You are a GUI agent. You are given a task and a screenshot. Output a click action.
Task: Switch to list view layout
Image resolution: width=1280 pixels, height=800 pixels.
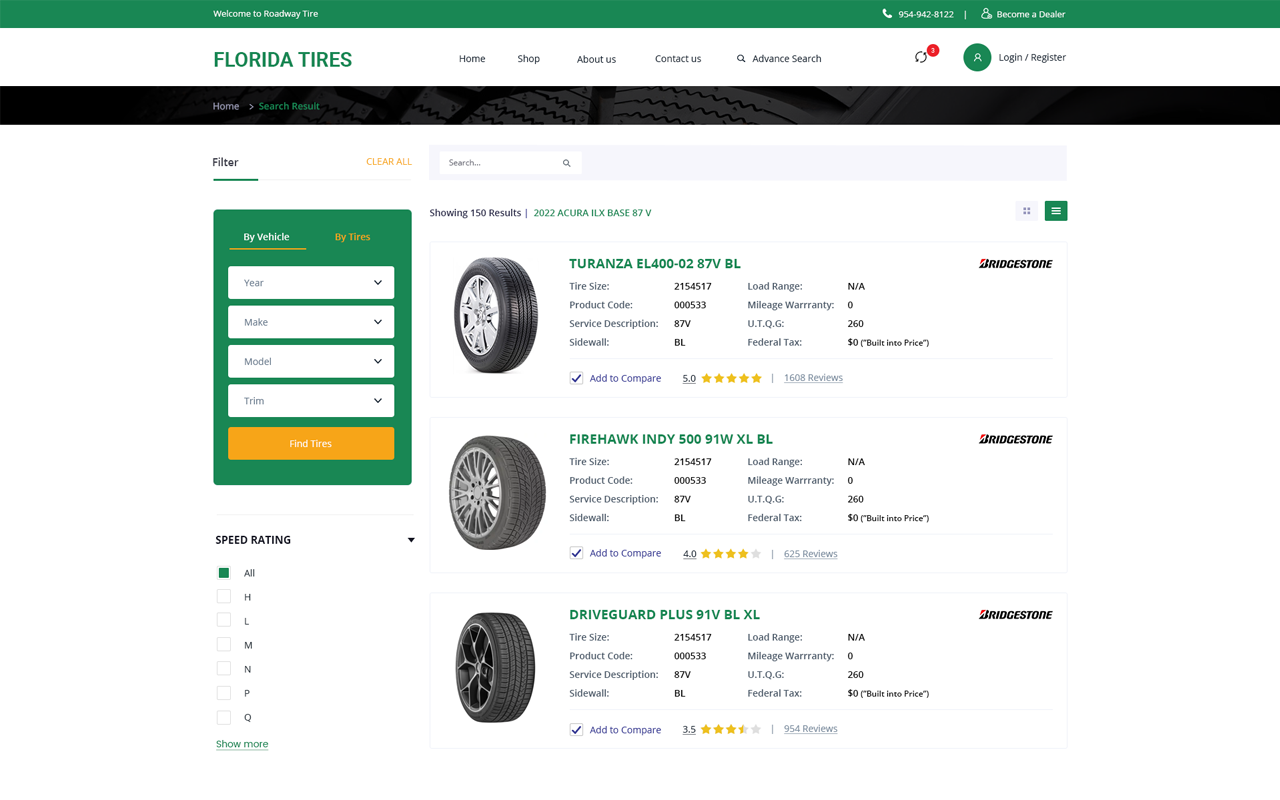click(x=1056, y=211)
